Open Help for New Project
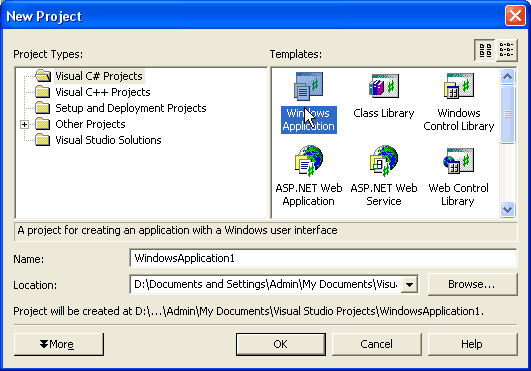531x371 pixels. (472, 344)
